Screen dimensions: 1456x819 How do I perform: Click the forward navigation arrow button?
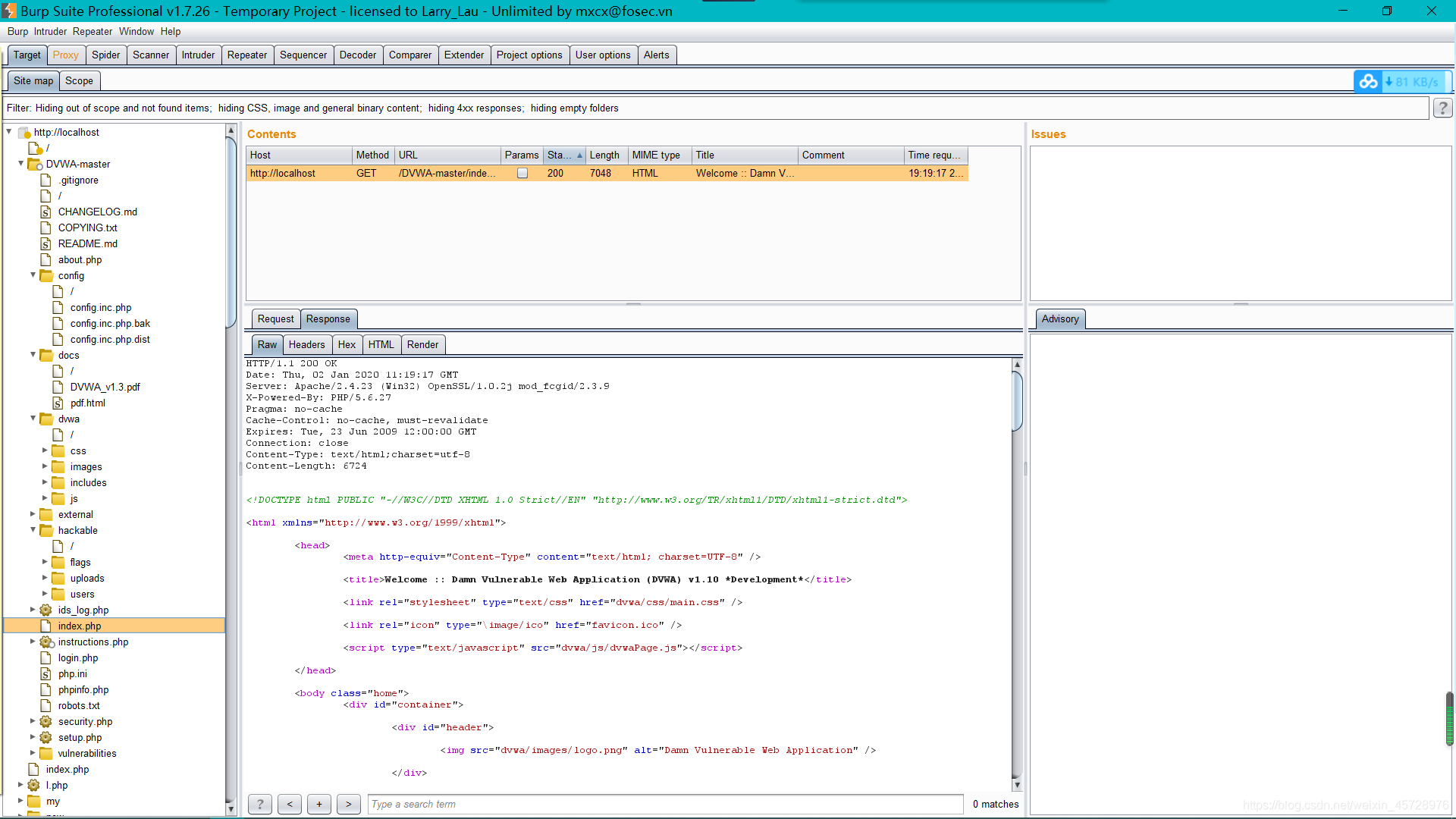click(348, 804)
